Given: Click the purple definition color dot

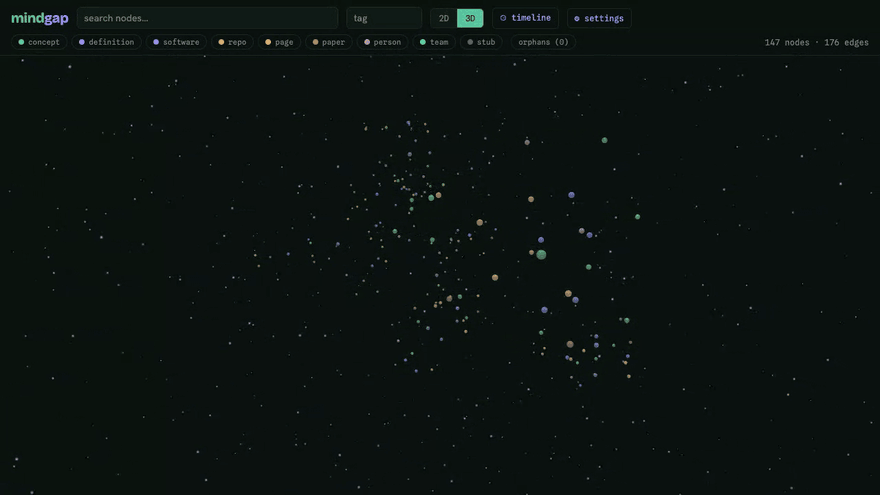Looking at the screenshot, I should (82, 42).
